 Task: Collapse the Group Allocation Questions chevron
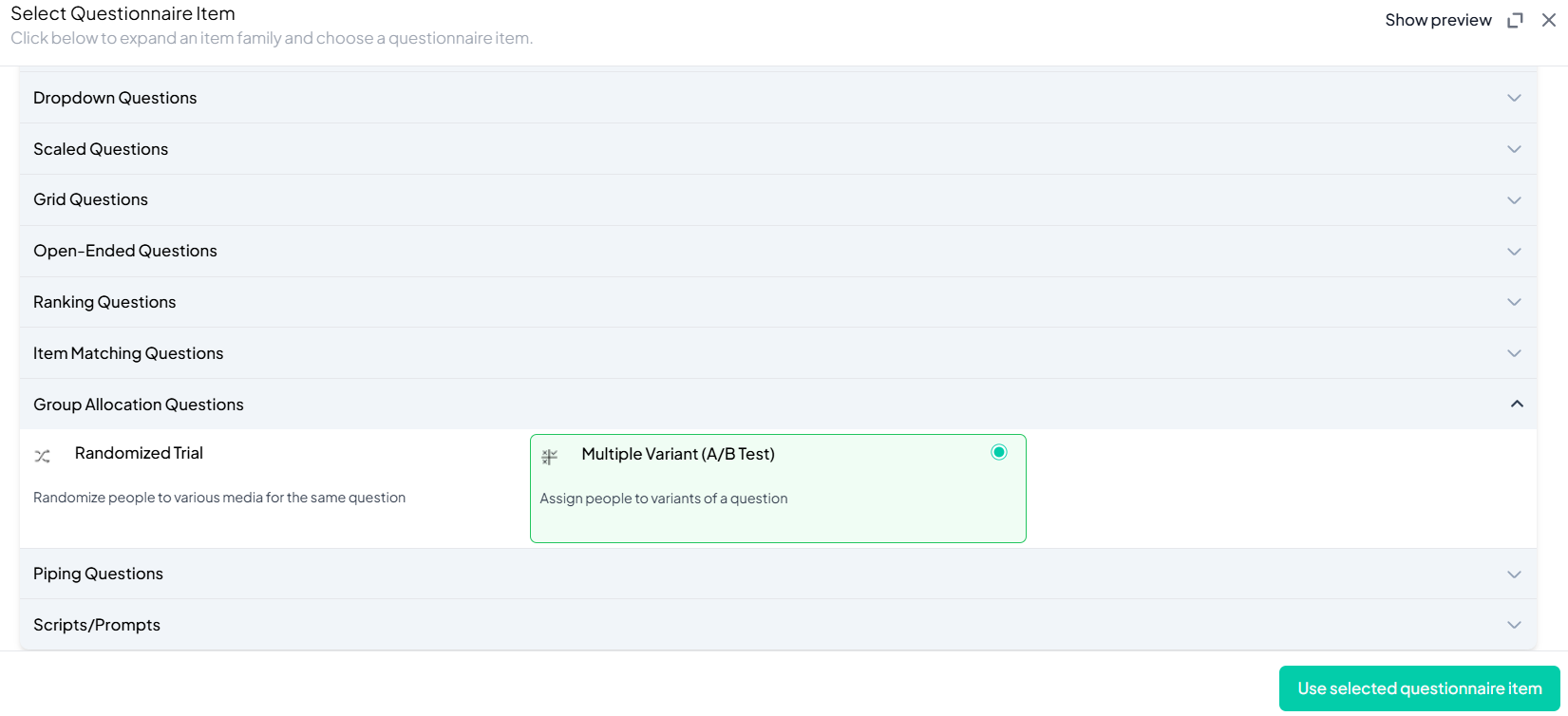pyautogui.click(x=1517, y=405)
